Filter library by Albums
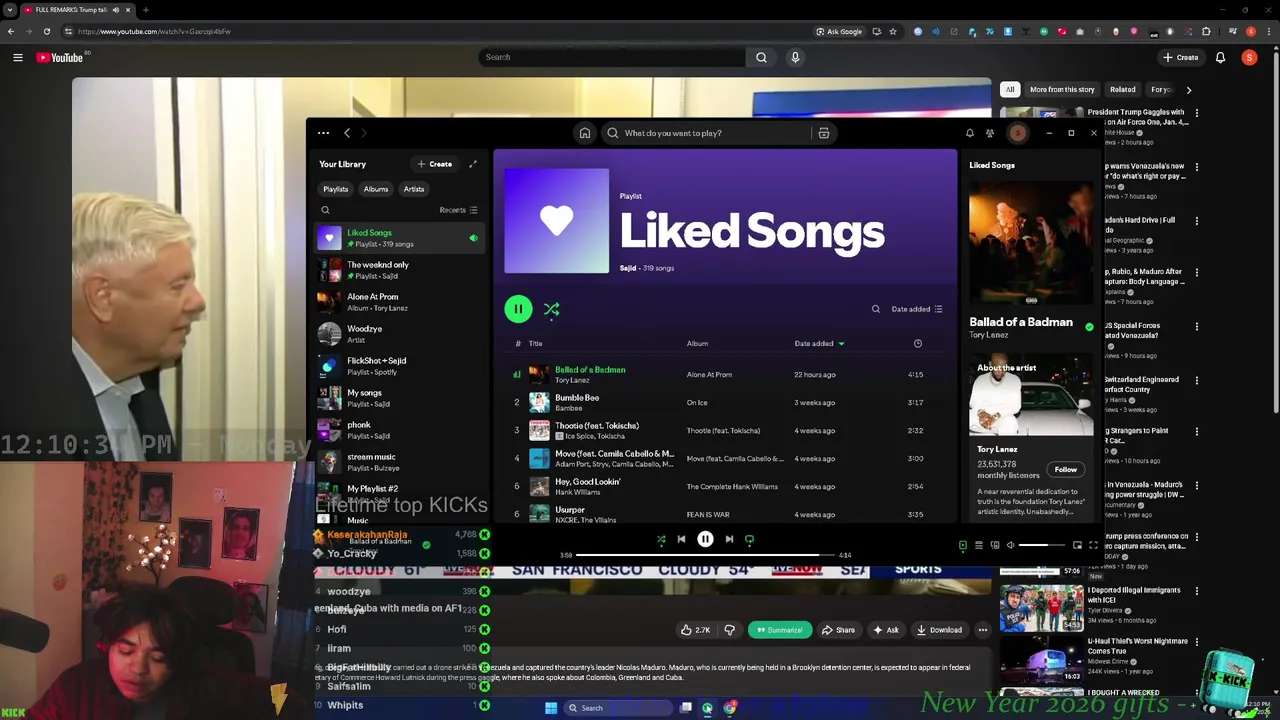 tap(376, 189)
